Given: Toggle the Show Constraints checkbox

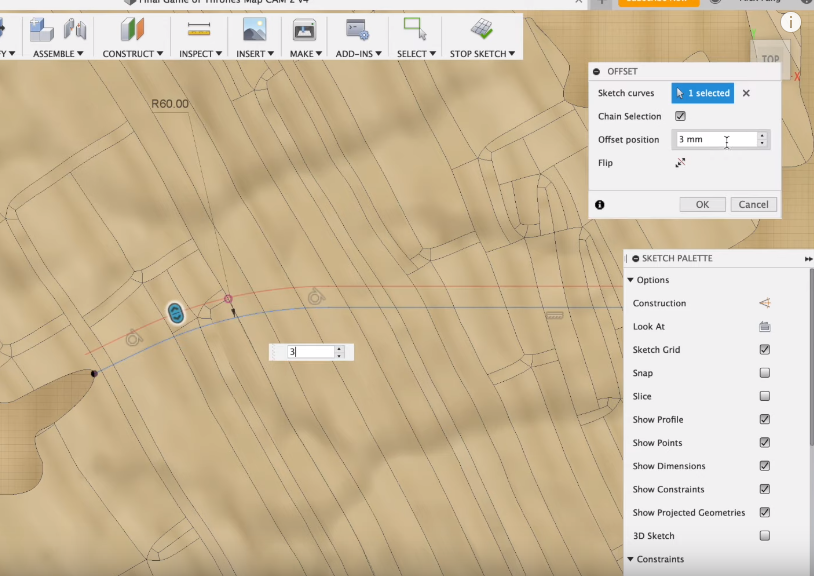Looking at the screenshot, I should click(765, 489).
